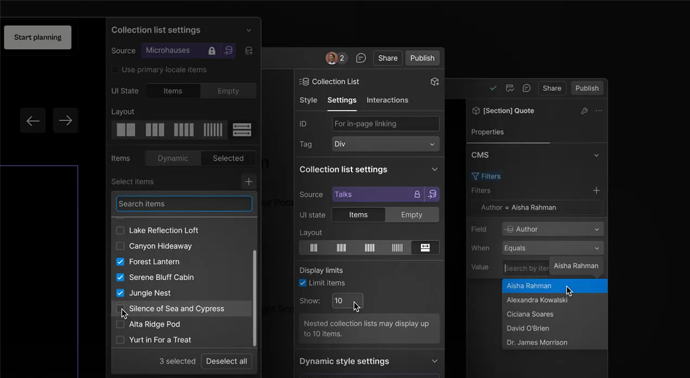Click the plus icon beside Select items
The width and height of the screenshot is (690, 378).
point(249,181)
